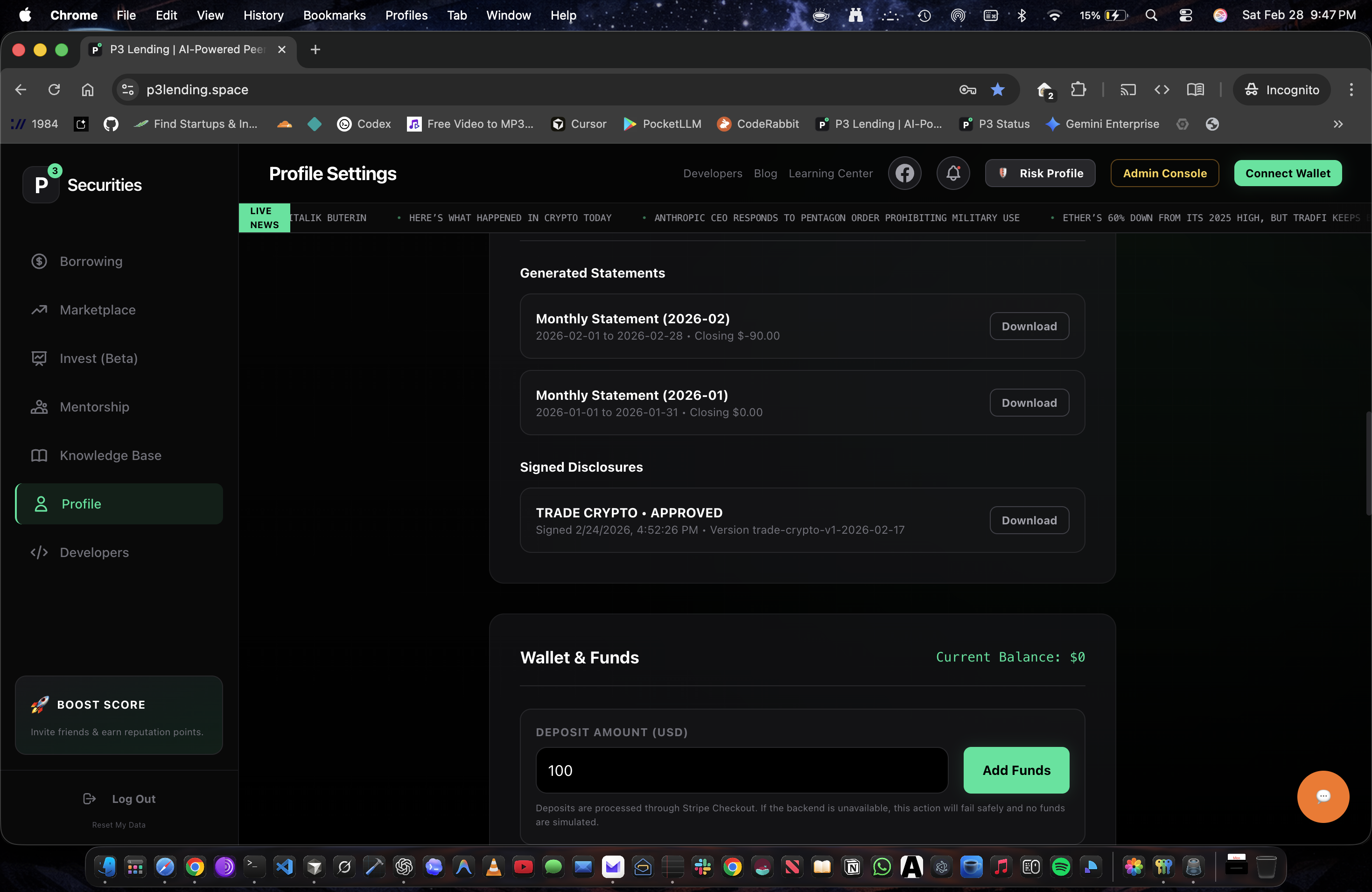This screenshot has width=1372, height=892.
Task: Click the Add Funds button
Action: coord(1016,770)
